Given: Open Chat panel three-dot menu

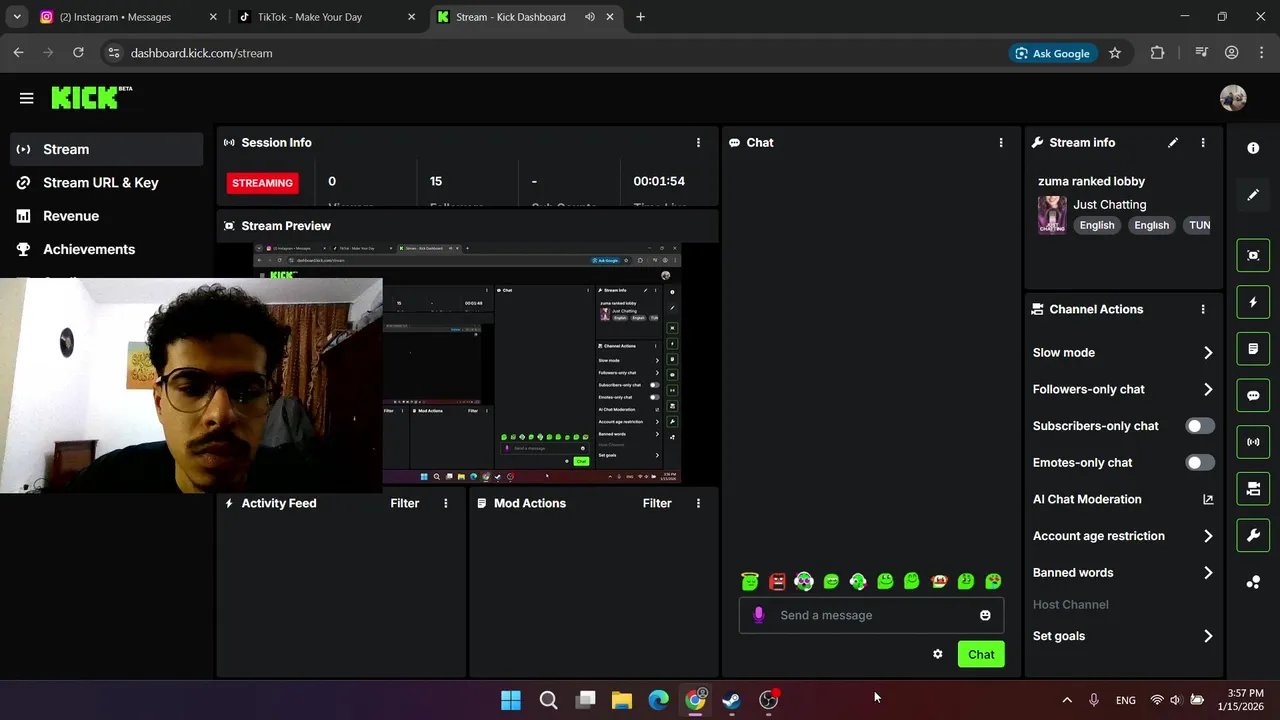Looking at the screenshot, I should point(1001,143).
